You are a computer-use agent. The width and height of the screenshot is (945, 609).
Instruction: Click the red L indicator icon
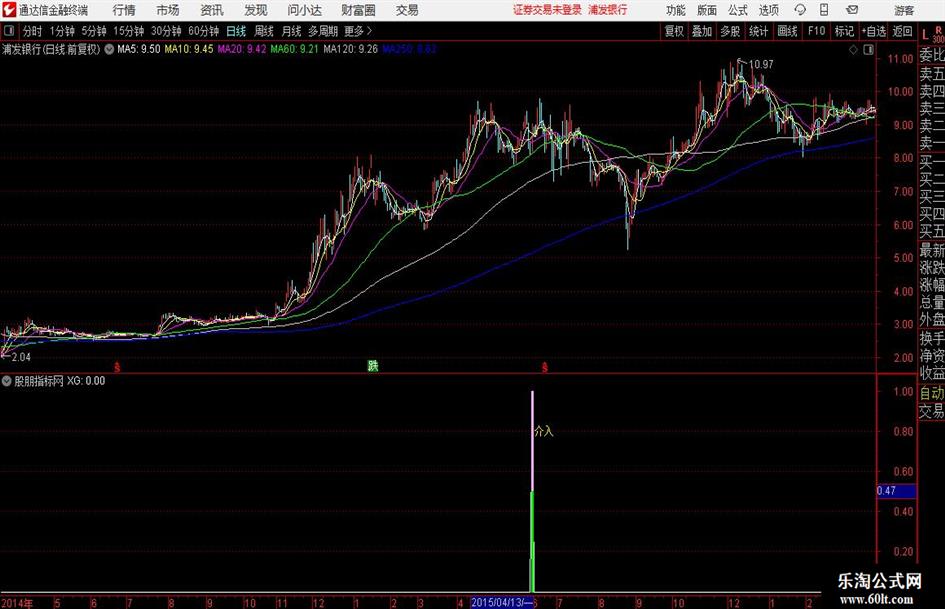pos(925,35)
